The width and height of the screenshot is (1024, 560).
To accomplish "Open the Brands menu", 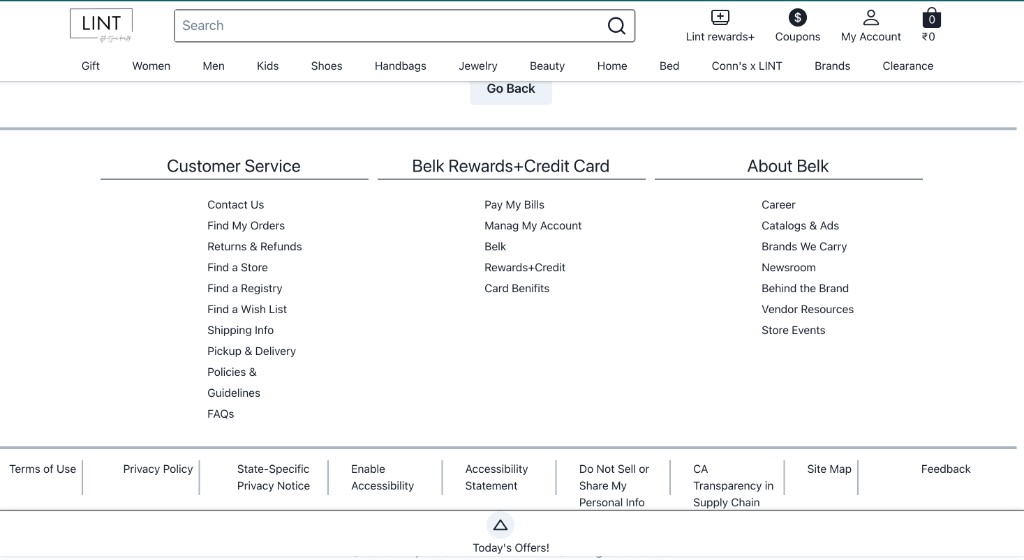I will click(832, 66).
